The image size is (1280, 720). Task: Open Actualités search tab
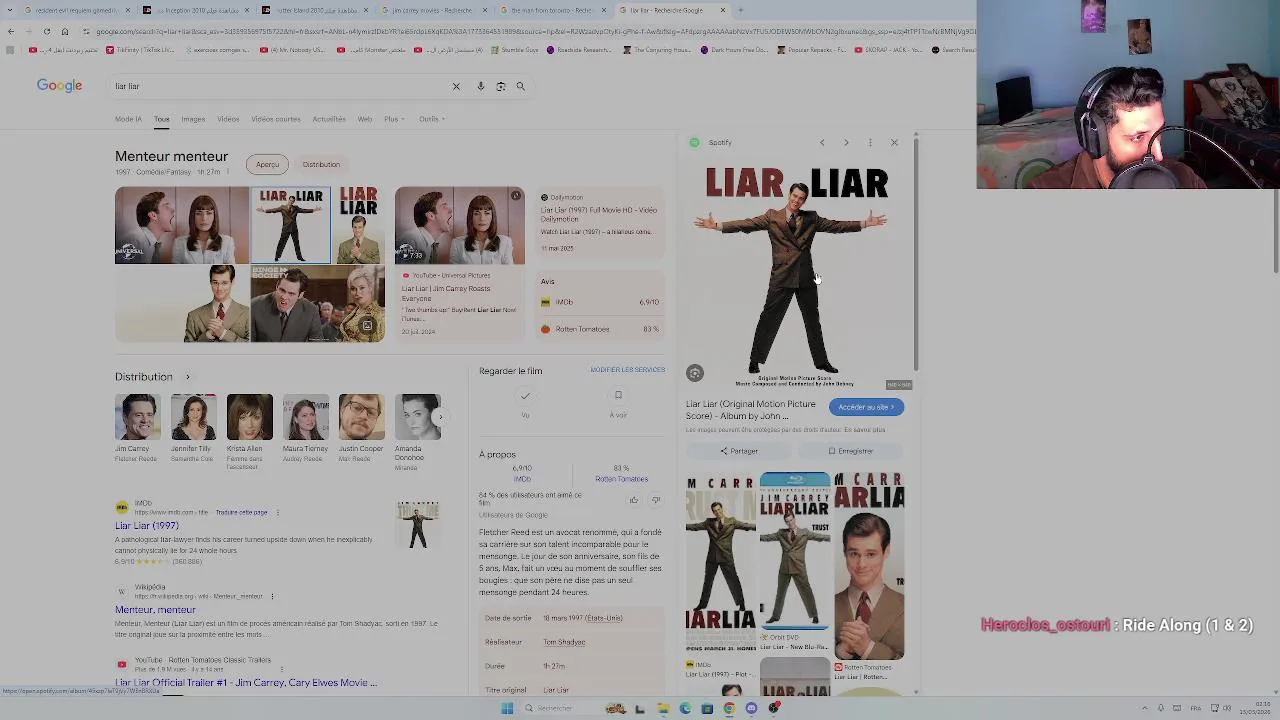point(329,119)
